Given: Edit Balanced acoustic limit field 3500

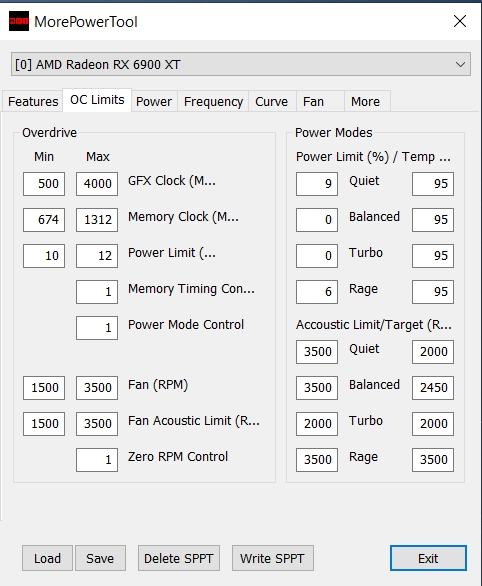Looking at the screenshot, I should click(317, 388).
